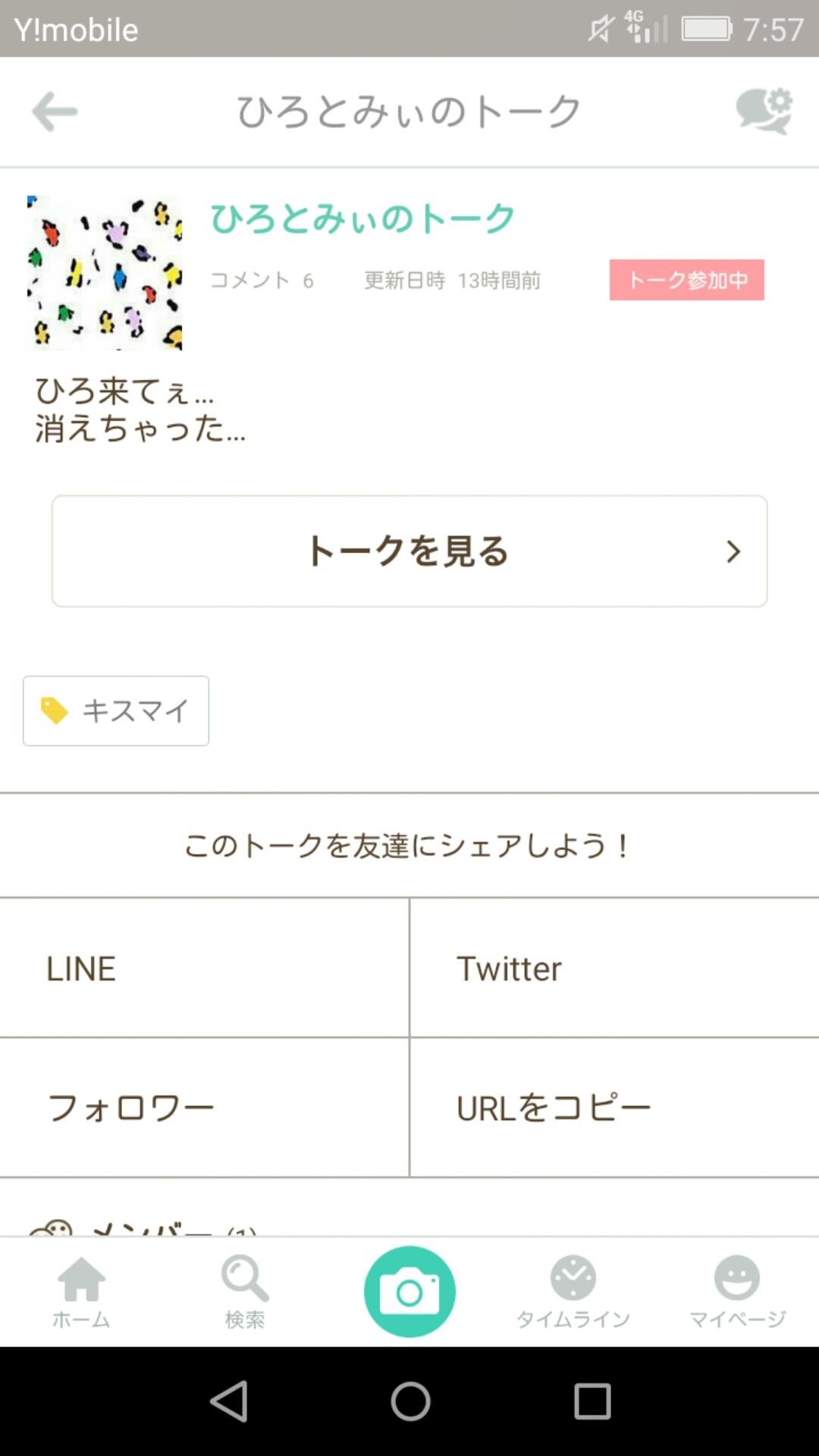This screenshot has height=1456, width=819.
Task: Click the トークを見る button
Action: [x=408, y=551]
